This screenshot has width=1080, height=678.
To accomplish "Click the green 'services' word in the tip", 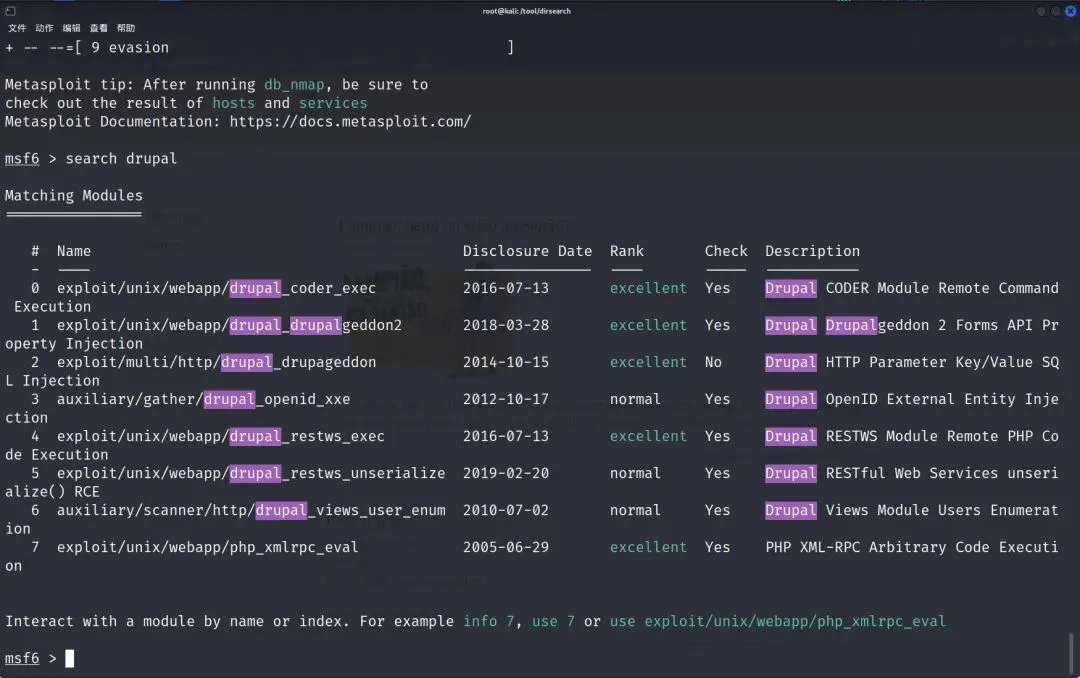I will tap(333, 103).
